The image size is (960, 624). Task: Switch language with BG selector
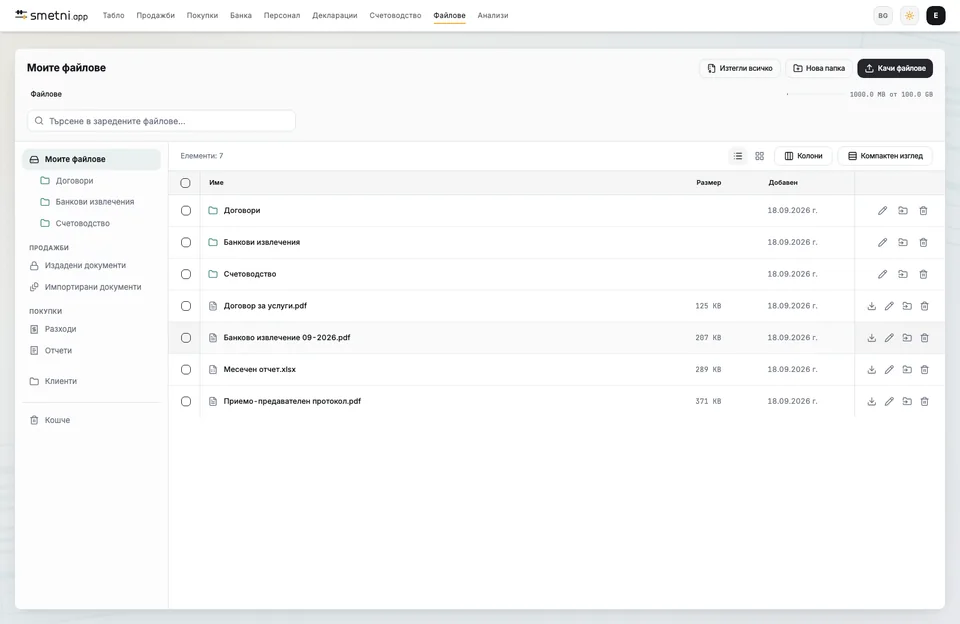[883, 16]
